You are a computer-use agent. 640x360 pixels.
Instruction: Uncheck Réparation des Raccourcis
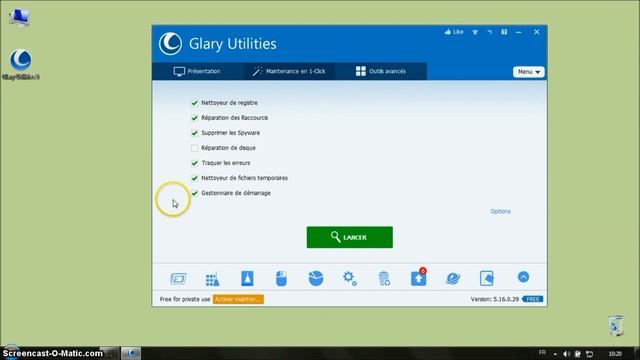point(195,118)
